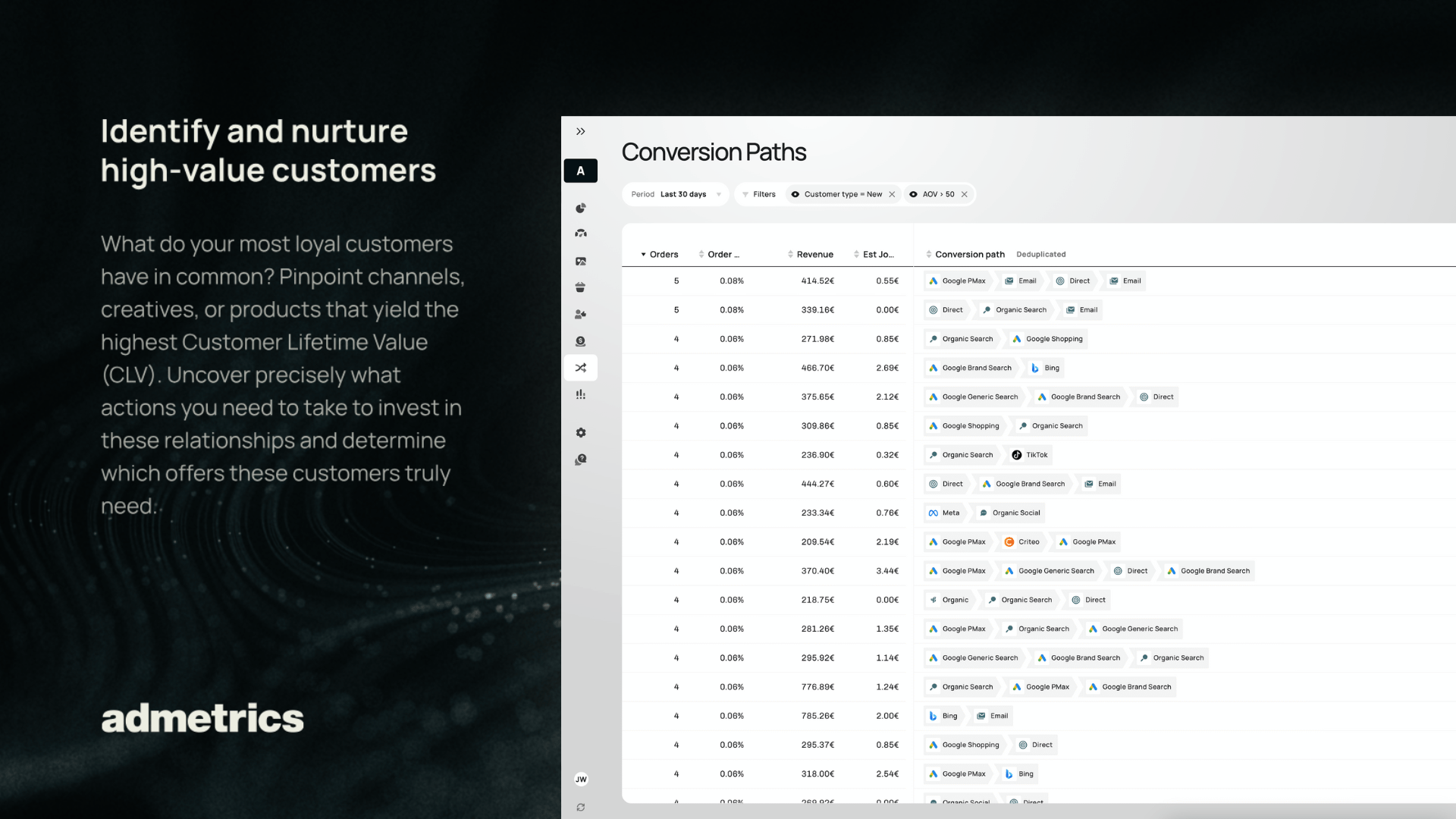
Task: Toggle the Deduplicated conversion path view
Action: (x=1041, y=253)
